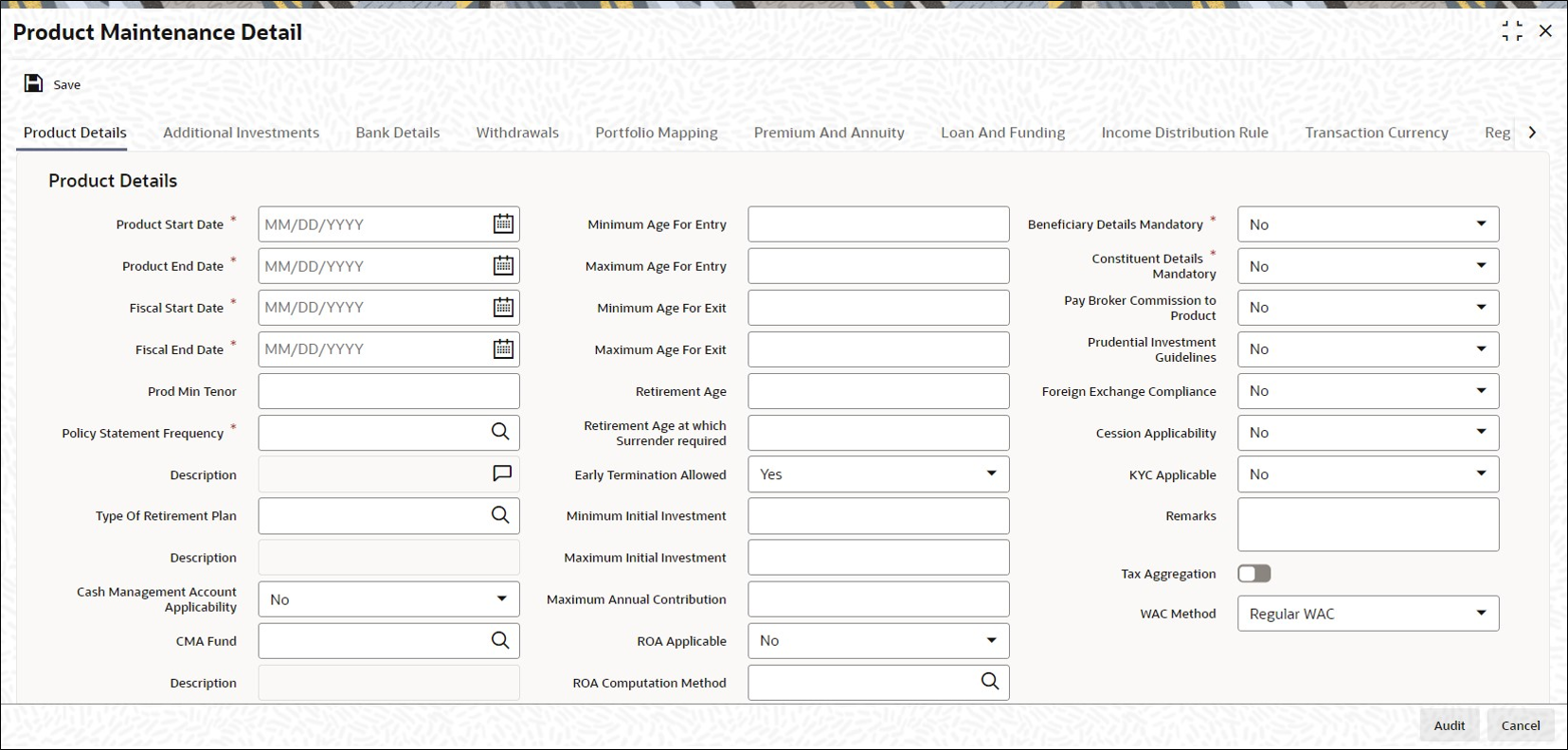Open calendar picker for Fiscal End Date
1568x750 pixels.
(x=503, y=348)
